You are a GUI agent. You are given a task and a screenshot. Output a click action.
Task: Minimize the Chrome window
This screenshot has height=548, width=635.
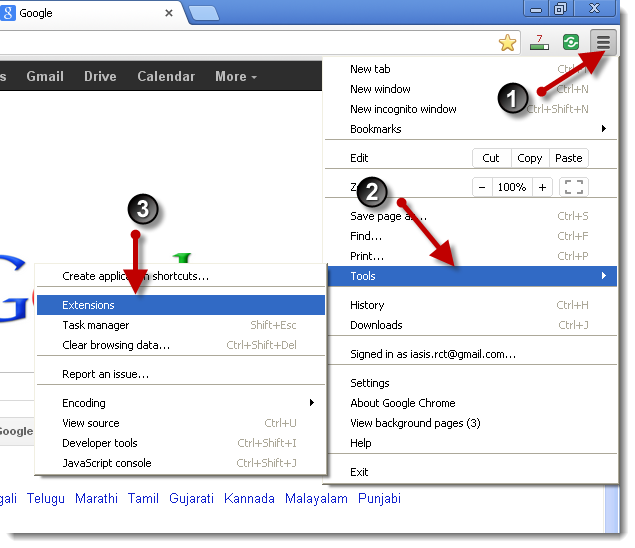pyautogui.click(x=536, y=9)
